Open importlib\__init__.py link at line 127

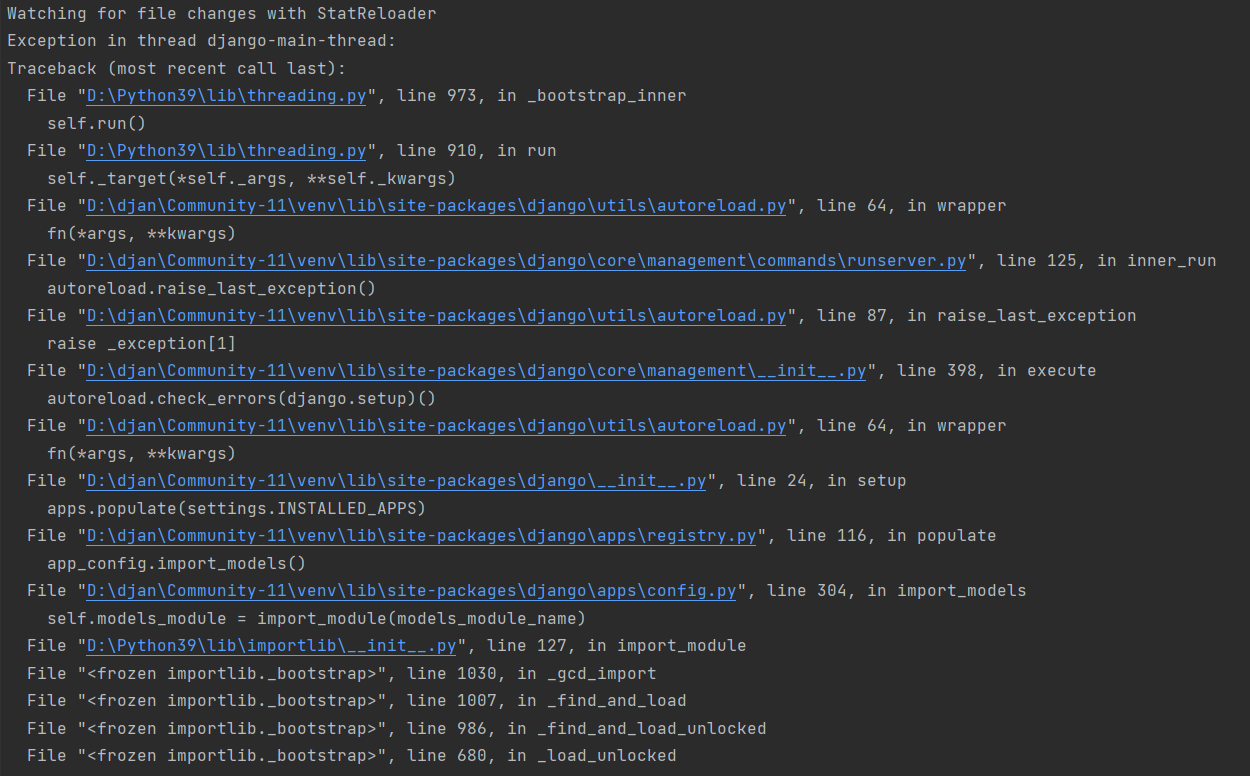tap(272, 646)
